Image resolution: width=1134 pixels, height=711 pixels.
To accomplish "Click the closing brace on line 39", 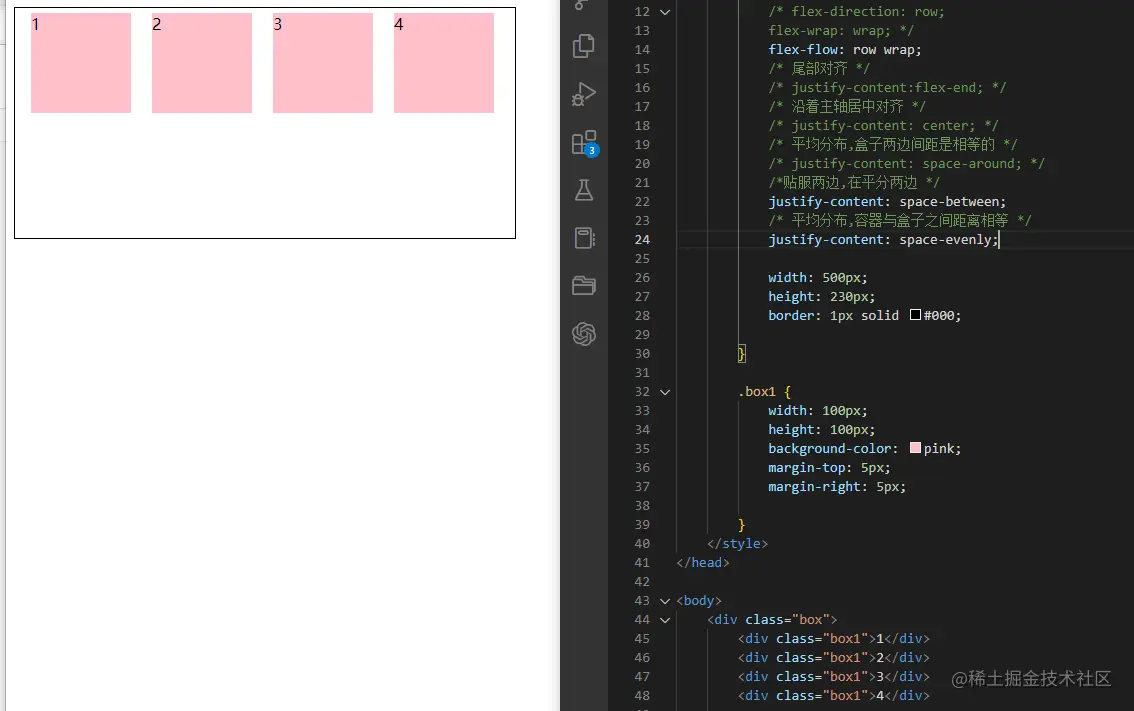I will pos(741,524).
